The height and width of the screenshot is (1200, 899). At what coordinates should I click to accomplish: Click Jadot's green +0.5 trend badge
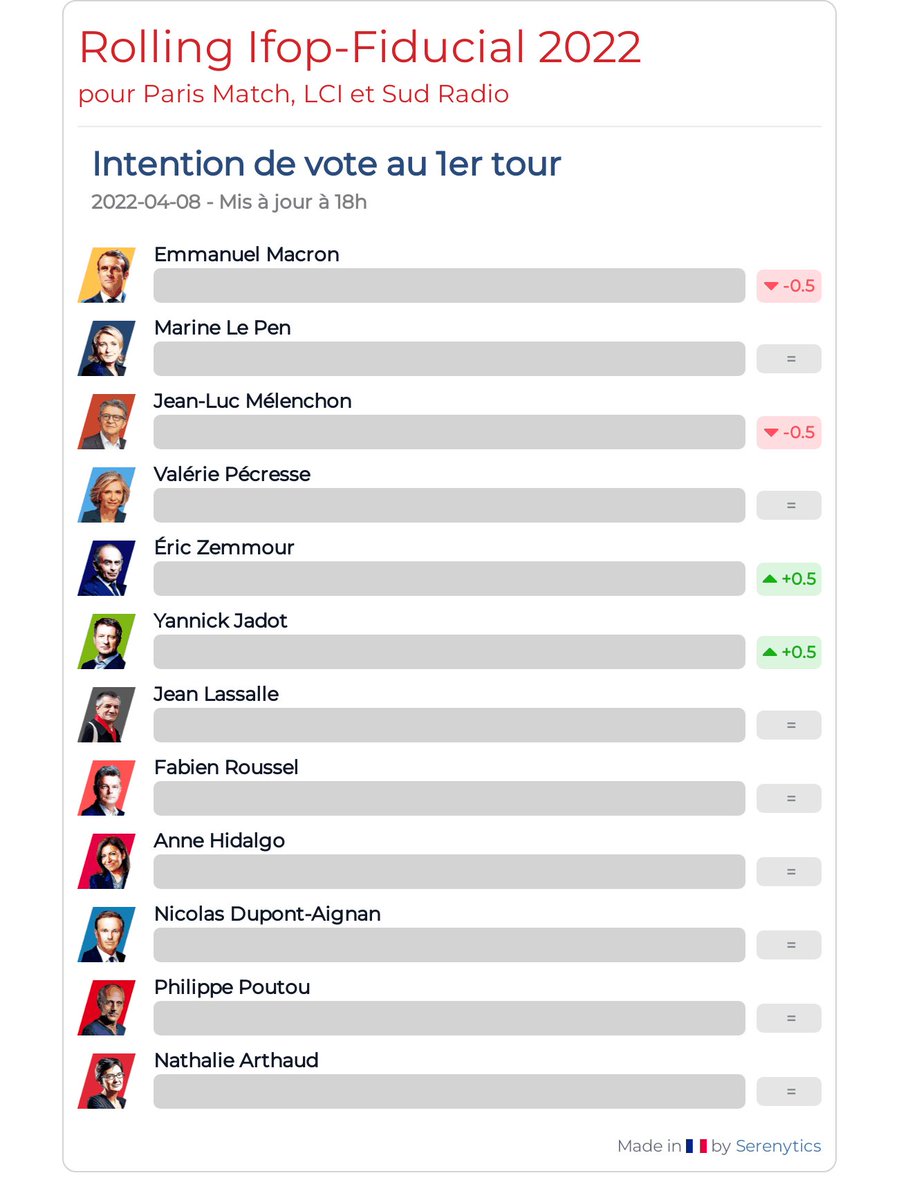pos(789,652)
